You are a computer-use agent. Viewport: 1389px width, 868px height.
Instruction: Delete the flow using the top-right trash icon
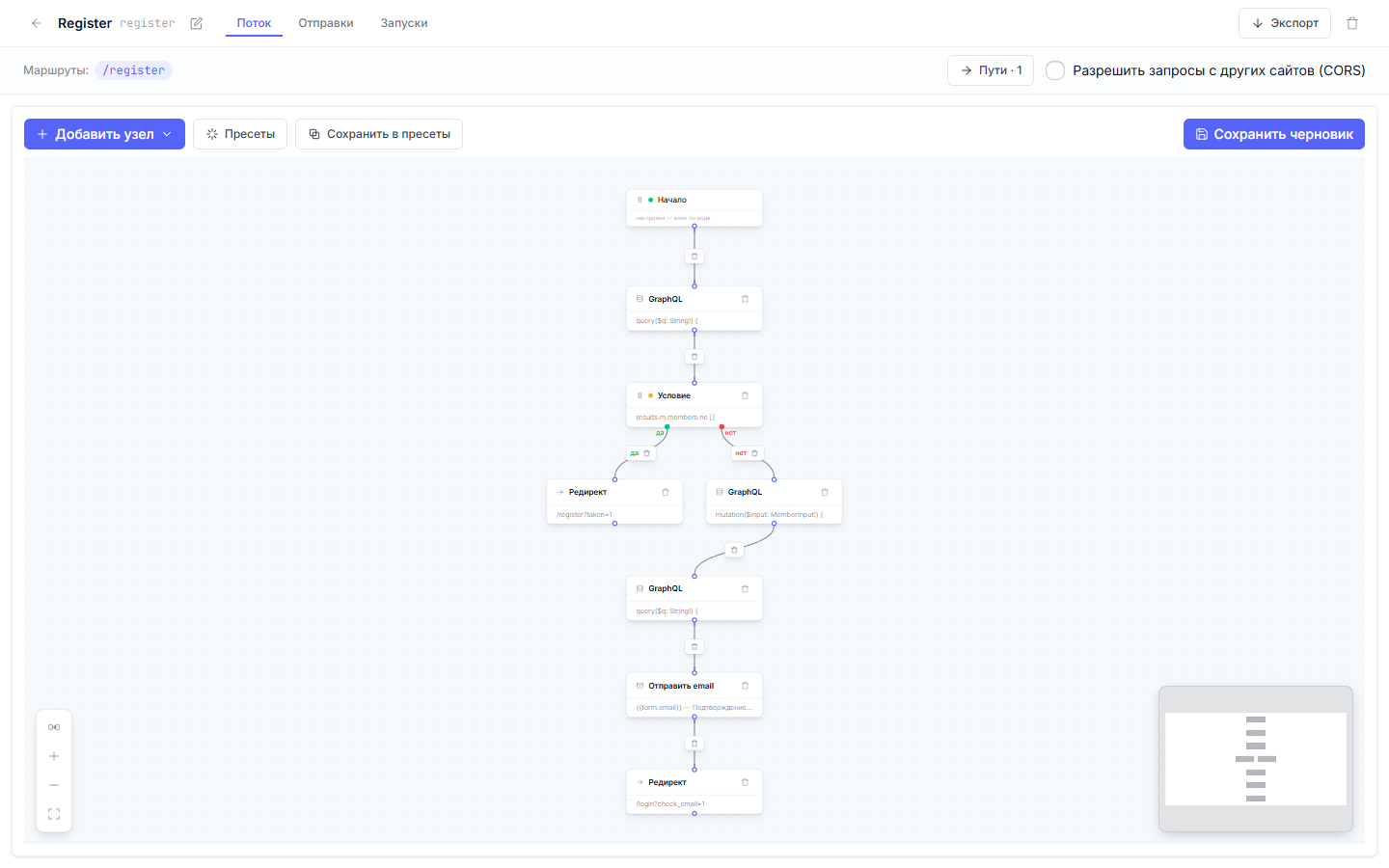click(x=1352, y=23)
